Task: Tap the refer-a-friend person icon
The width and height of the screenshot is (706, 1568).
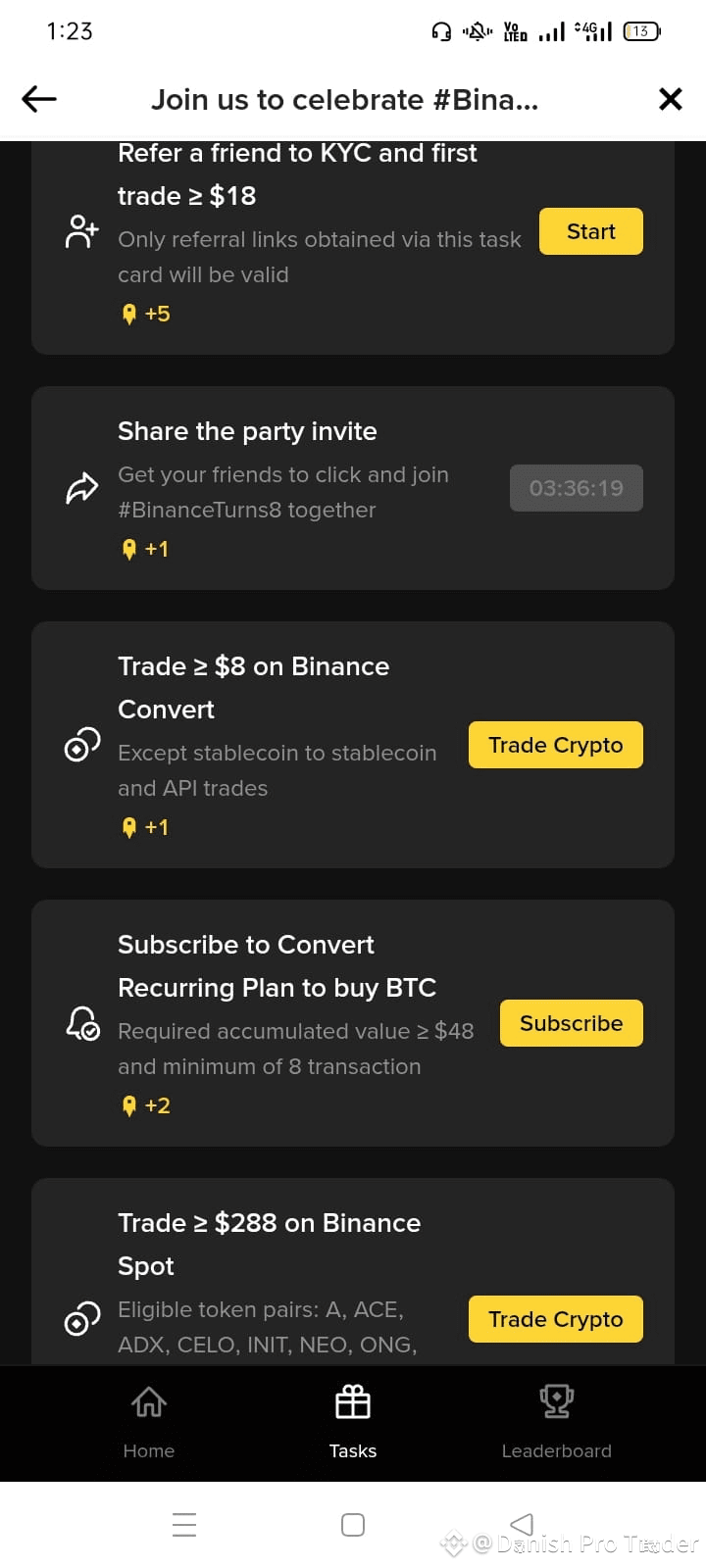Action: click(x=82, y=232)
